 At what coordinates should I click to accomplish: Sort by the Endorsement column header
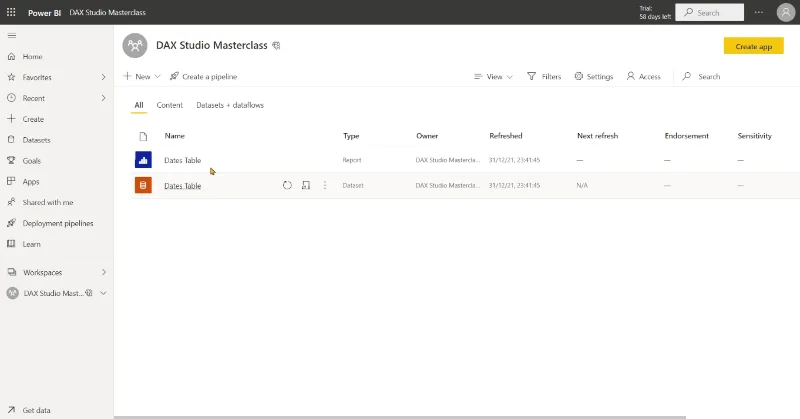pyautogui.click(x=686, y=136)
